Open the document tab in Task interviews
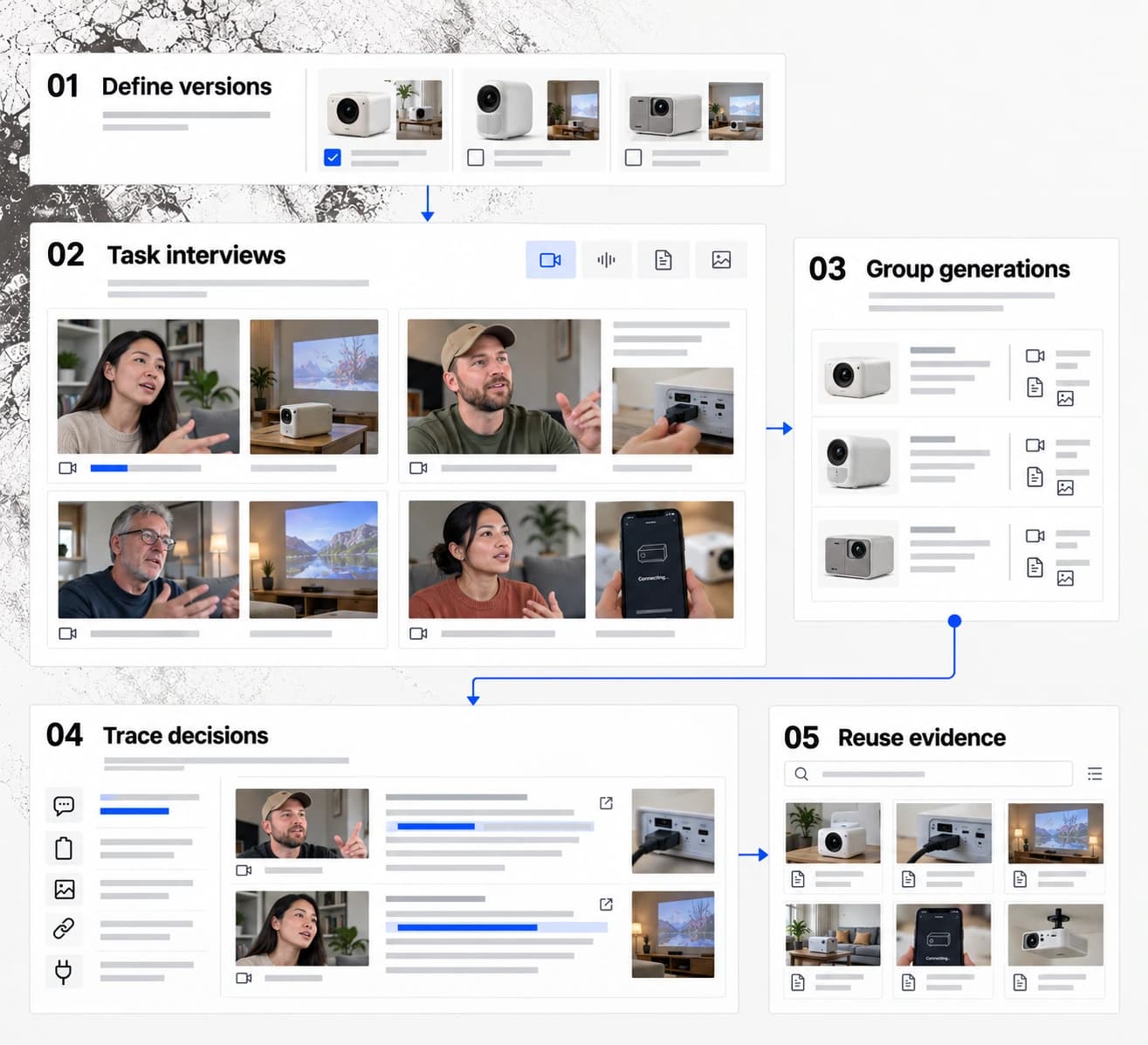Screen dimensions: 1148x1045 coord(663,260)
